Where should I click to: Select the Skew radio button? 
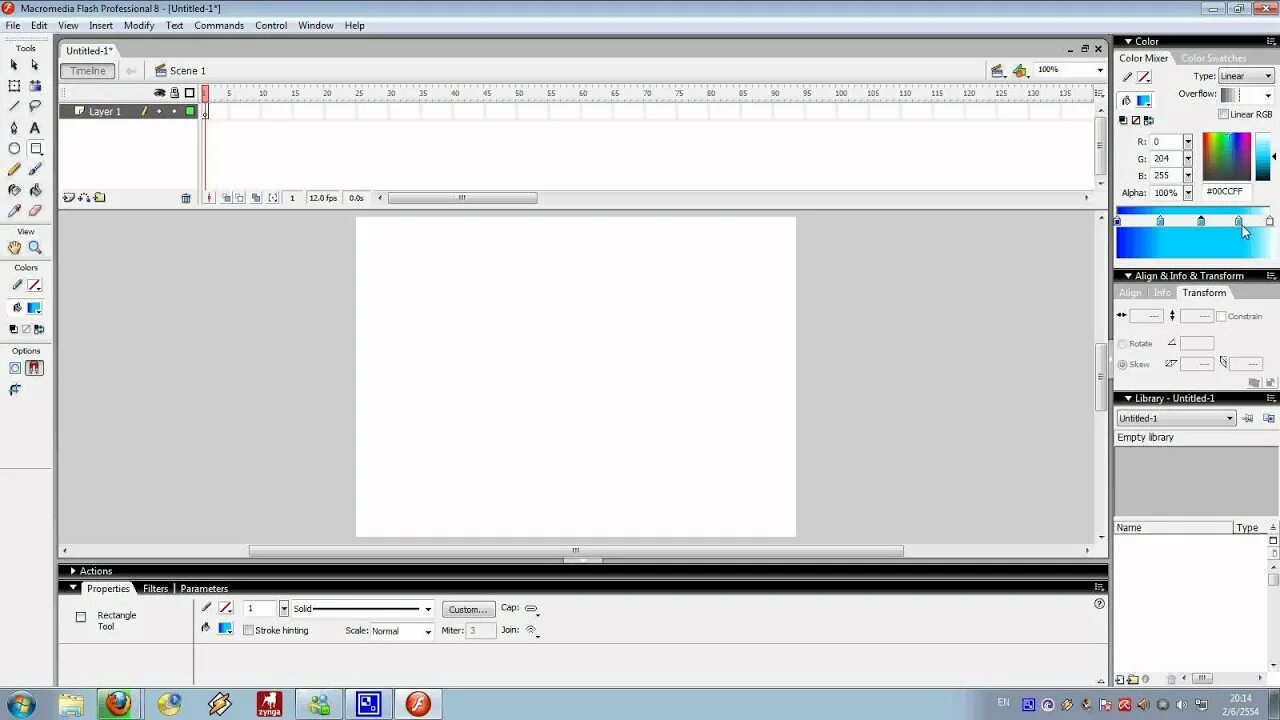tap(1122, 365)
